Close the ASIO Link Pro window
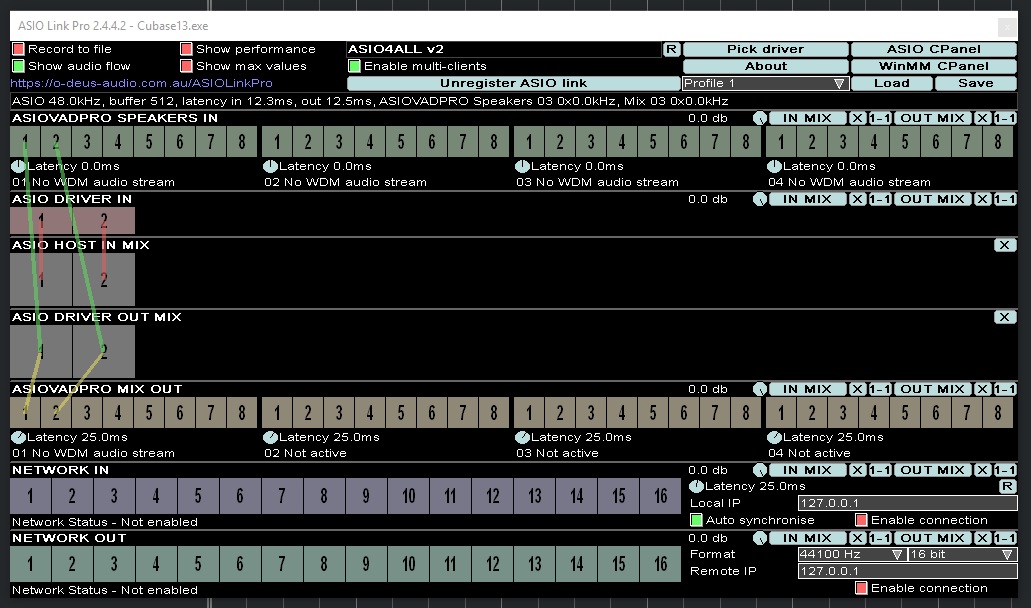Screen dimensions: 1031x608 (1007, 27)
